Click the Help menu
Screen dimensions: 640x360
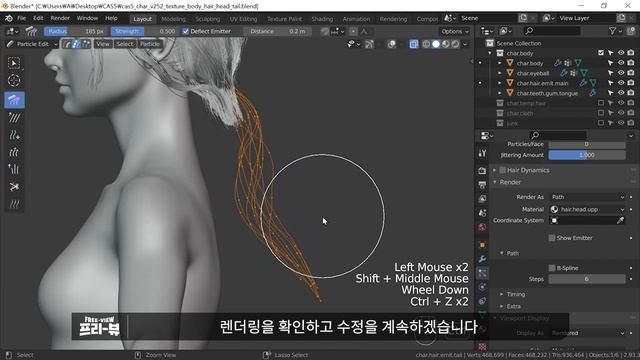[111, 18]
